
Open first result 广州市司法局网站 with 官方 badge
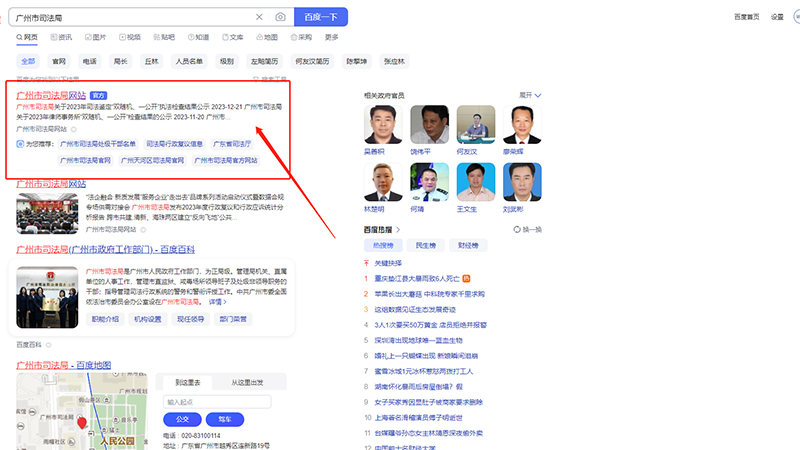[51, 95]
